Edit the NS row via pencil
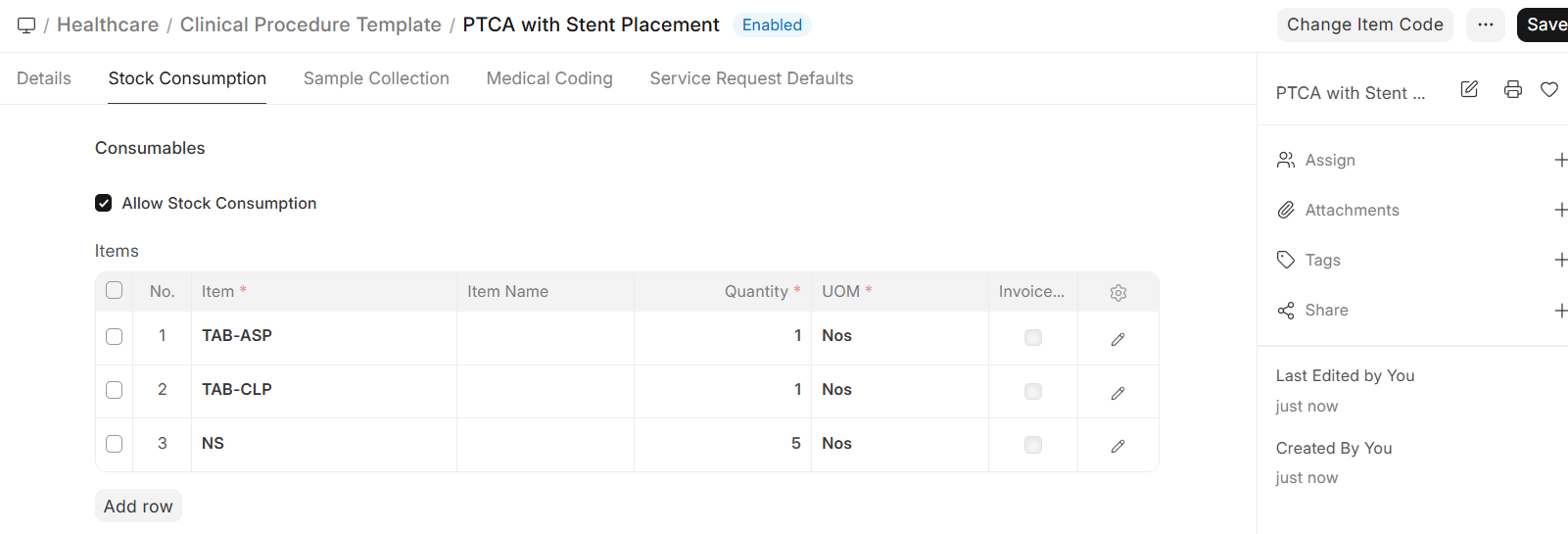This screenshot has height=534, width=1568. pos(1117,446)
